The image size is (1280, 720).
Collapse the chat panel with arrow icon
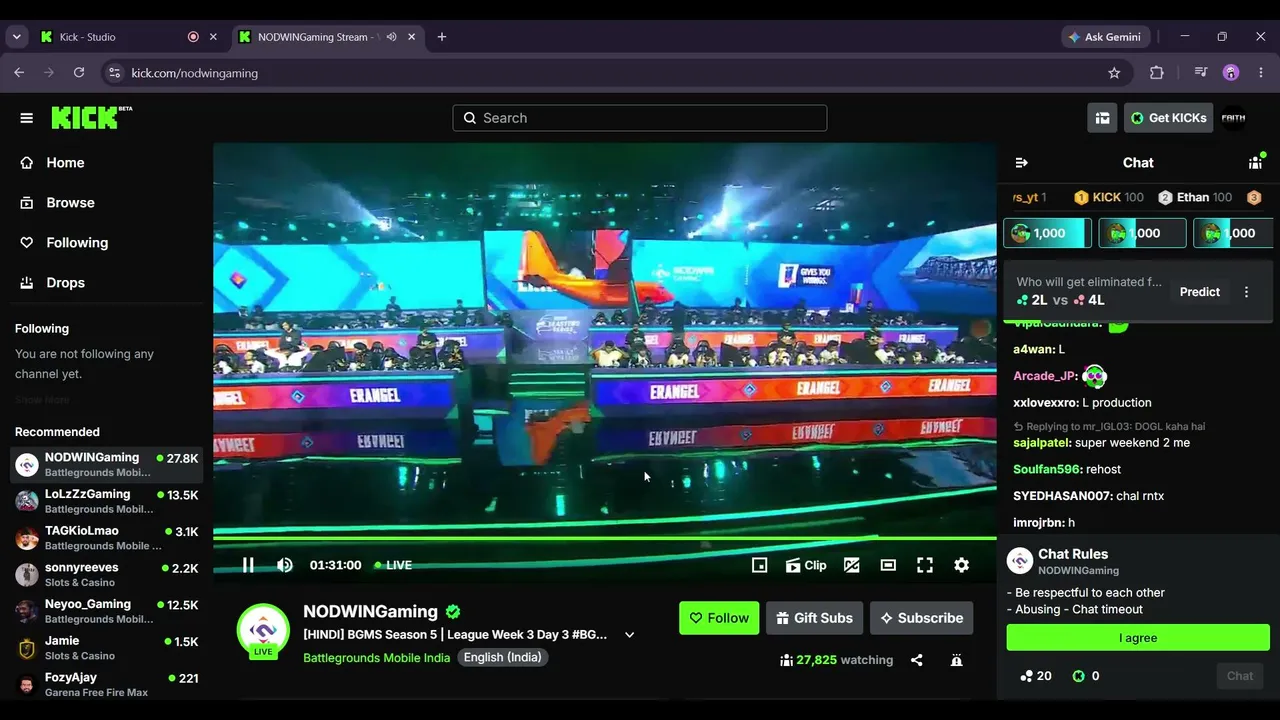point(1021,162)
